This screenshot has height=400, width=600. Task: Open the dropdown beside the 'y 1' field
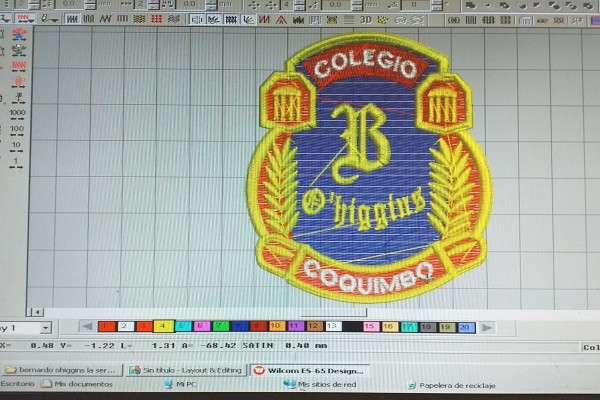[x=45, y=328]
